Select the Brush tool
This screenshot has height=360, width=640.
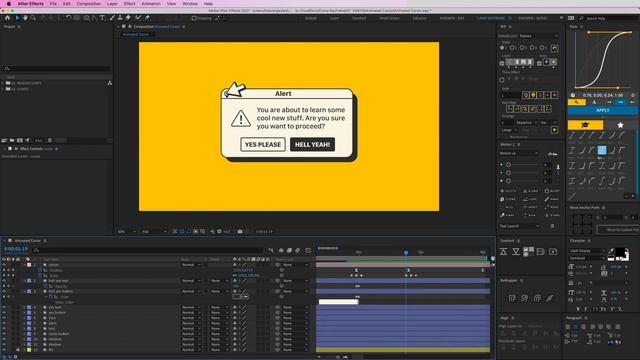(x=112, y=18)
